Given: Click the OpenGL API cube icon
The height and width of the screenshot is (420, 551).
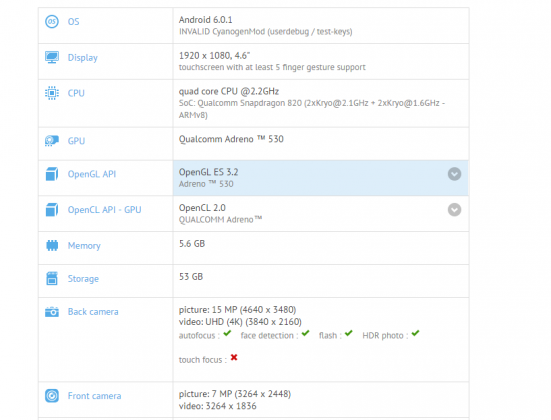Looking at the screenshot, I should coord(52,174).
